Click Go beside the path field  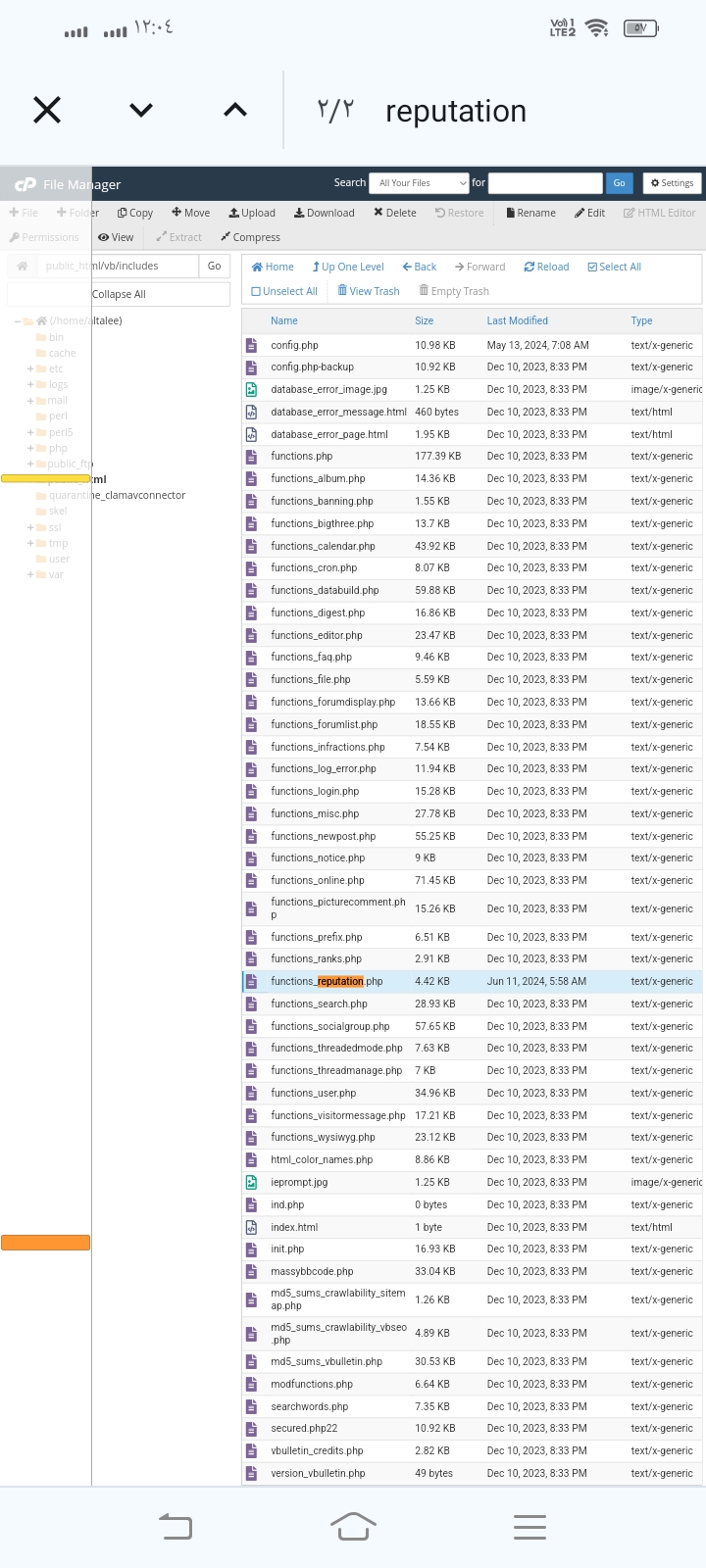[x=214, y=266]
